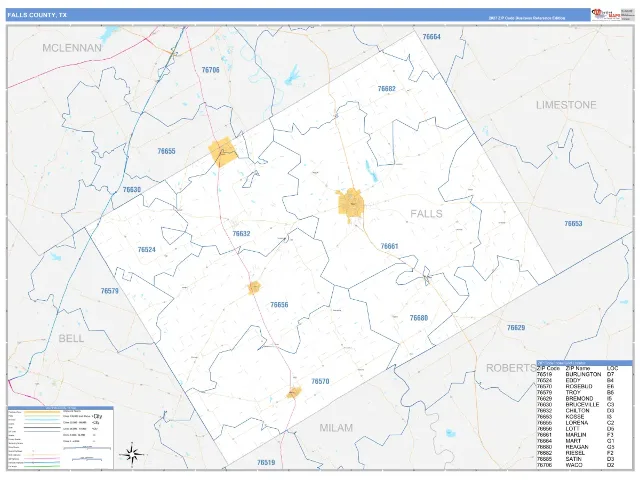Click ZIP code label 76632 on map
The width and height of the screenshot is (640, 480).
click(x=241, y=234)
